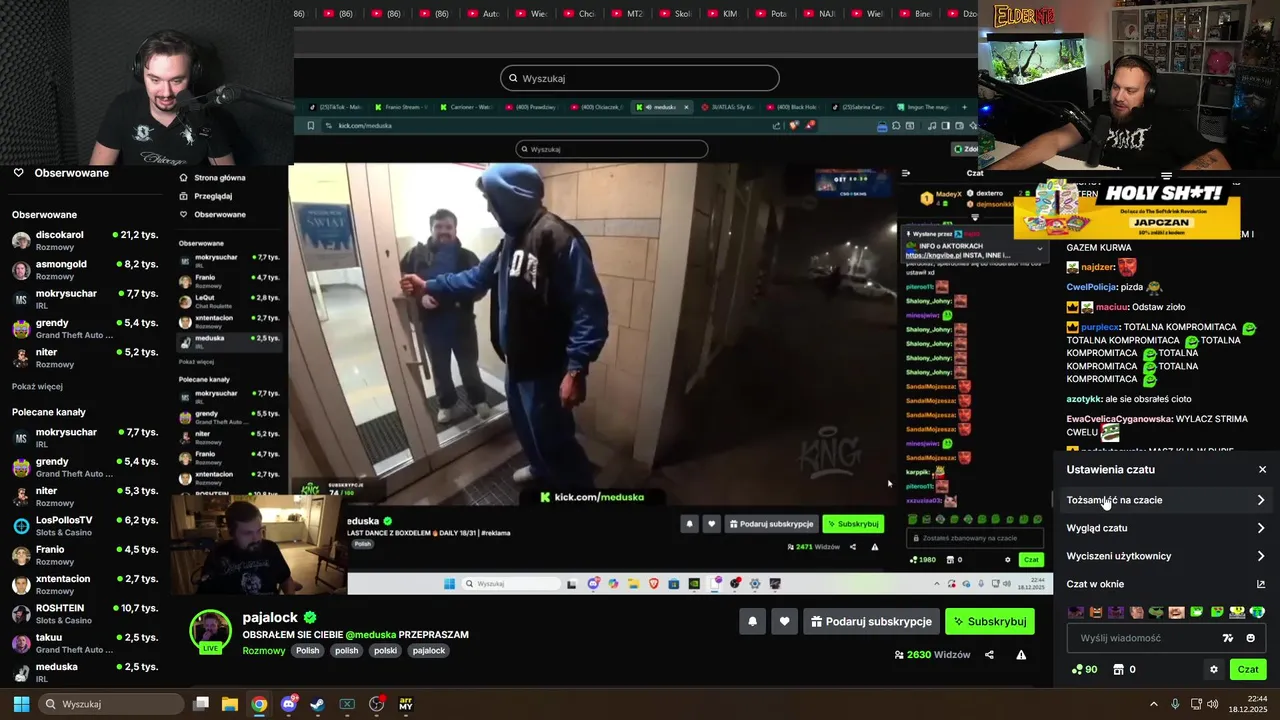Click pajalock's streamer avatar with LIVE badge
The height and width of the screenshot is (720, 1280).
[x=210, y=632]
